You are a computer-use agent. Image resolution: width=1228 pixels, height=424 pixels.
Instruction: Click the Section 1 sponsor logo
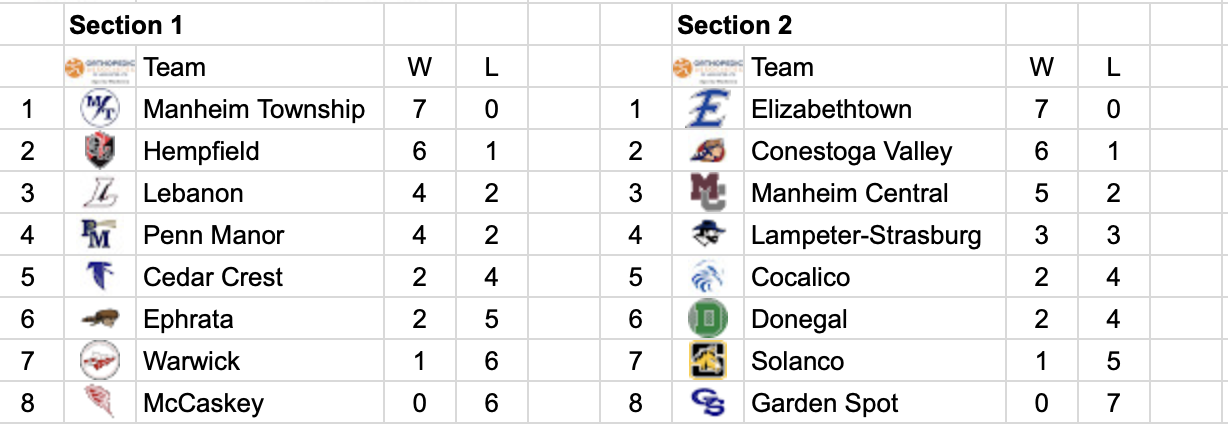pyautogui.click(x=100, y=68)
